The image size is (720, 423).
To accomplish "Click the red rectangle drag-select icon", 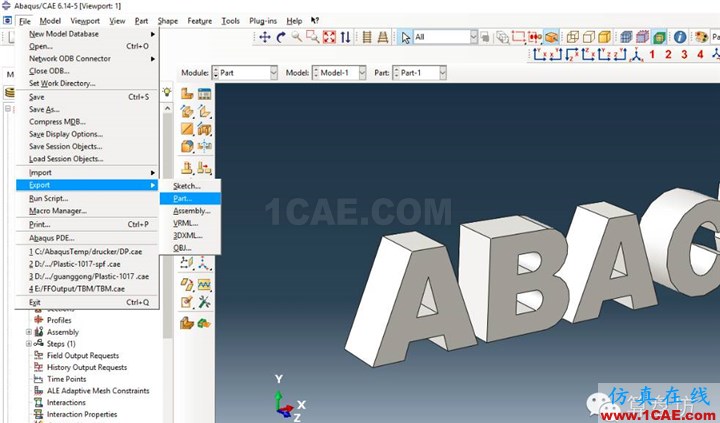I will 518,37.
